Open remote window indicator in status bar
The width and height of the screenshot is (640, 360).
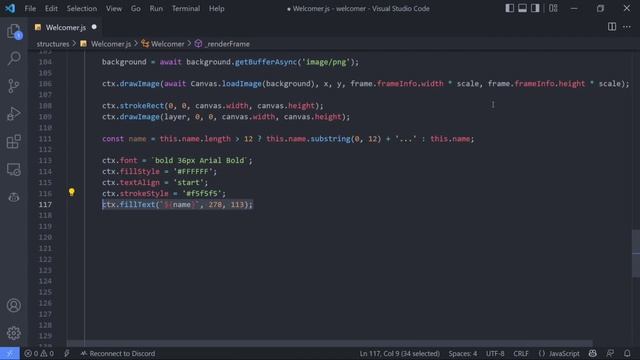(10, 353)
